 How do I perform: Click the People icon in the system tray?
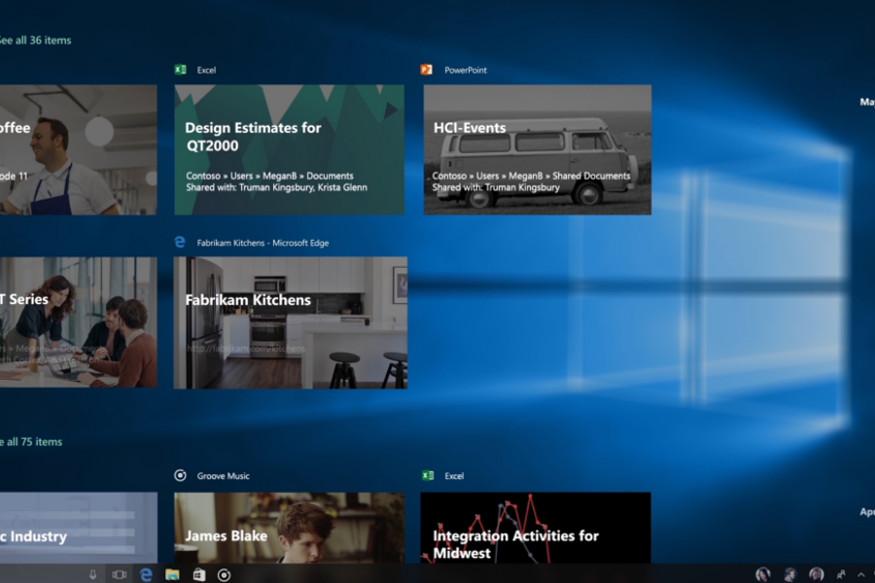click(840, 575)
